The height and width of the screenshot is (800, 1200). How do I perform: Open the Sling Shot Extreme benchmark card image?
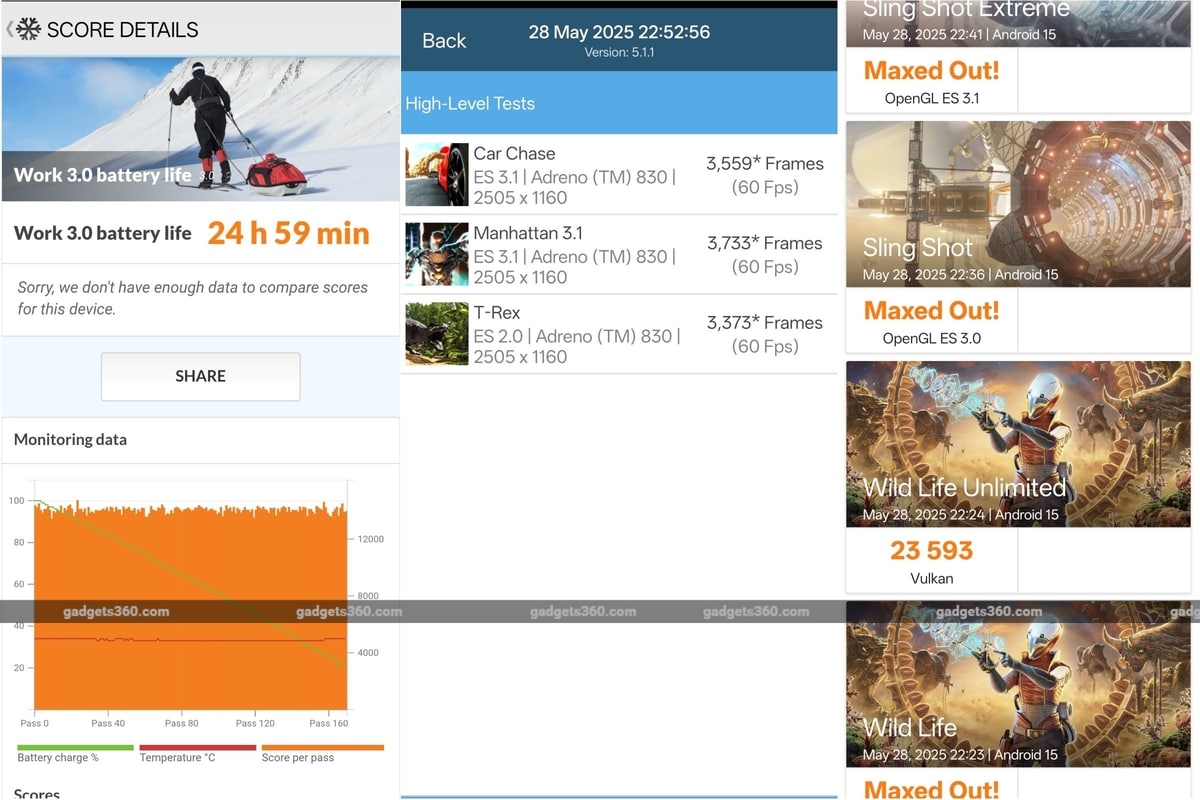pyautogui.click(x=1018, y=24)
